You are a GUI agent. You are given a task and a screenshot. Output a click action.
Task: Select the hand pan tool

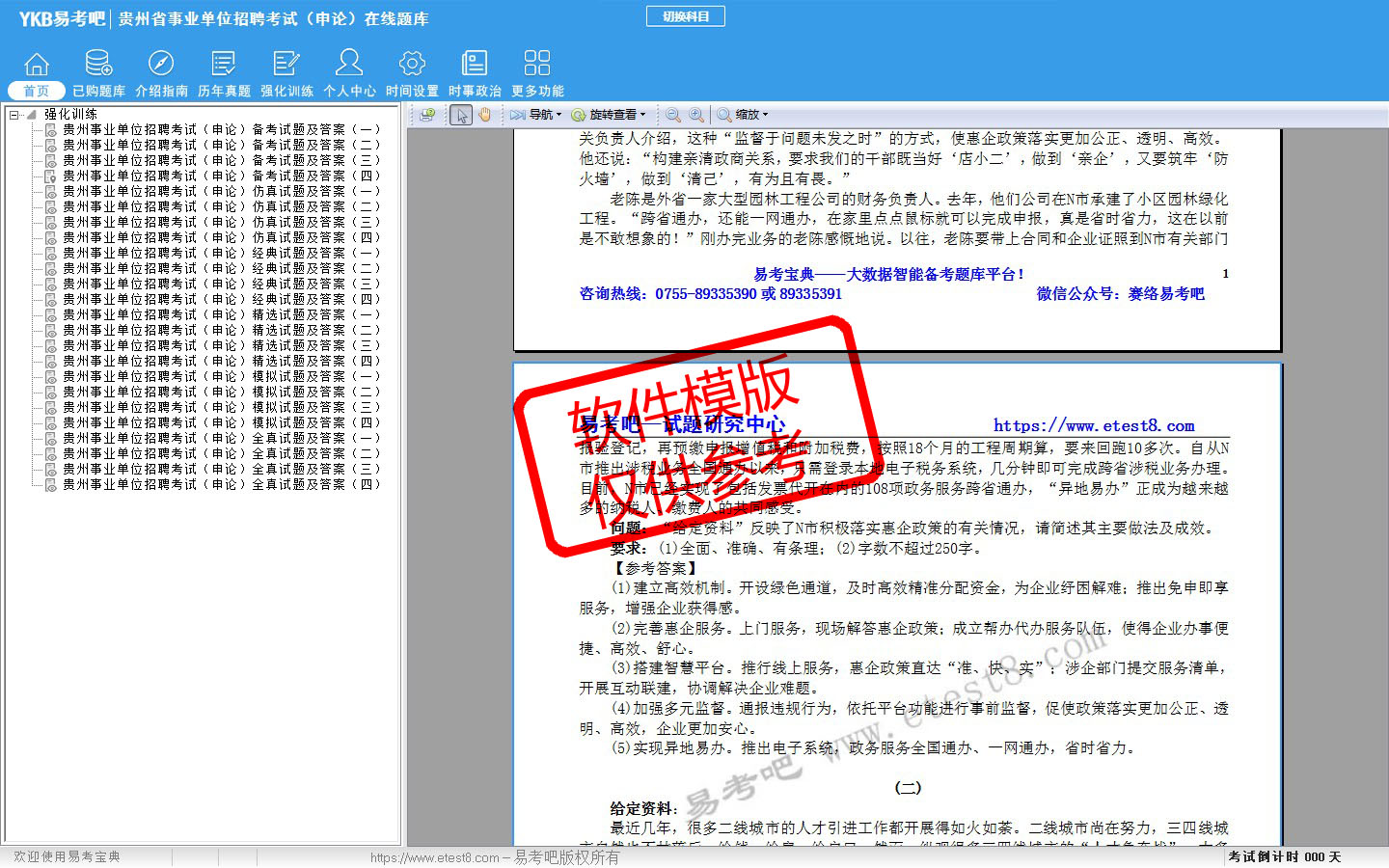pyautogui.click(x=484, y=115)
